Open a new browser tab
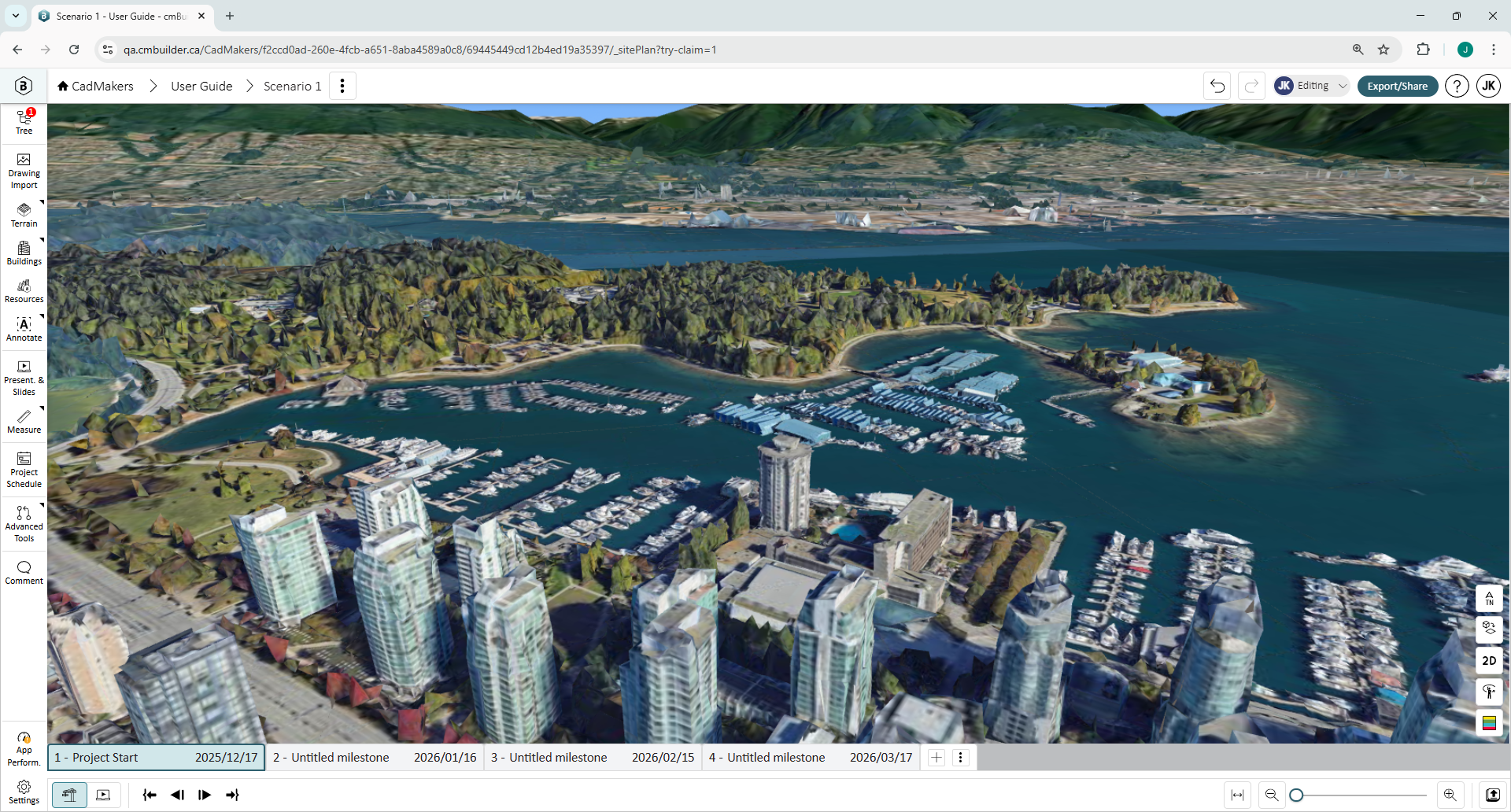This screenshot has width=1511, height=812. coord(230,16)
